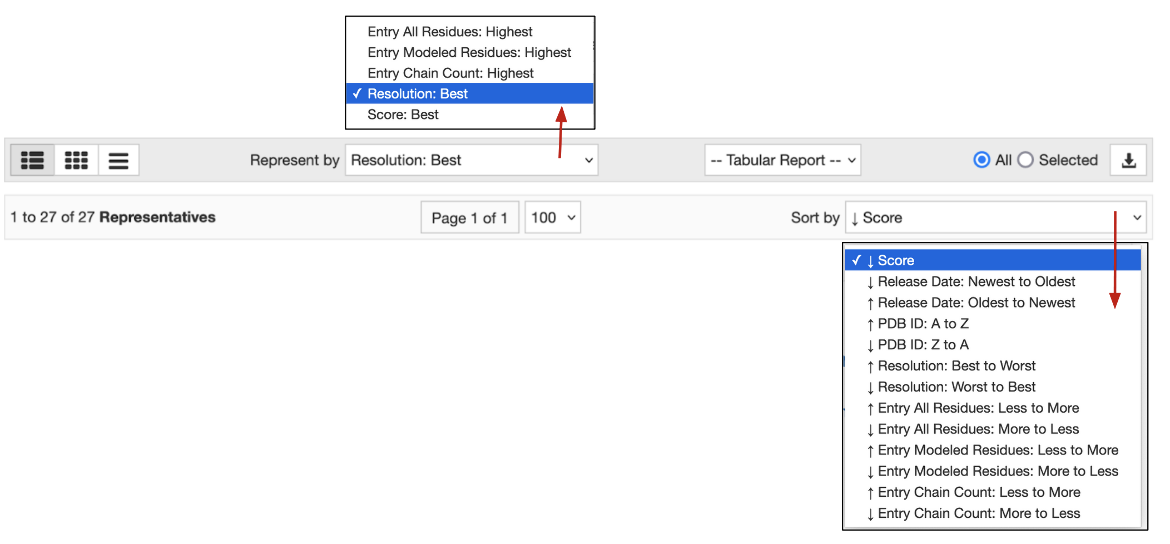Sort by Entry Chain Count: More to Less
Screen dimensions: 1170x544
pos(978,514)
